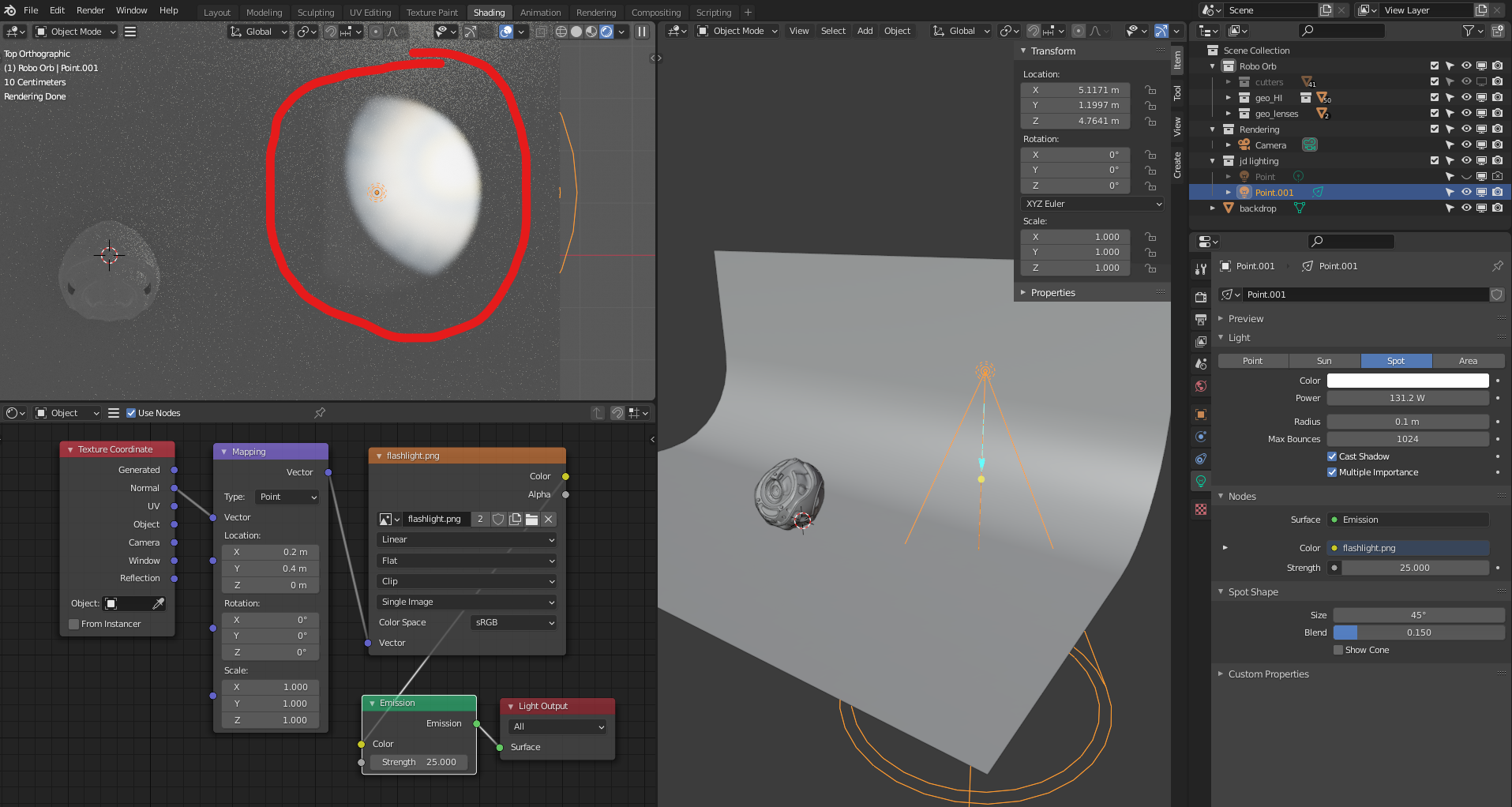Open the Render menu
This screenshot has width=1512, height=807.
click(90, 10)
